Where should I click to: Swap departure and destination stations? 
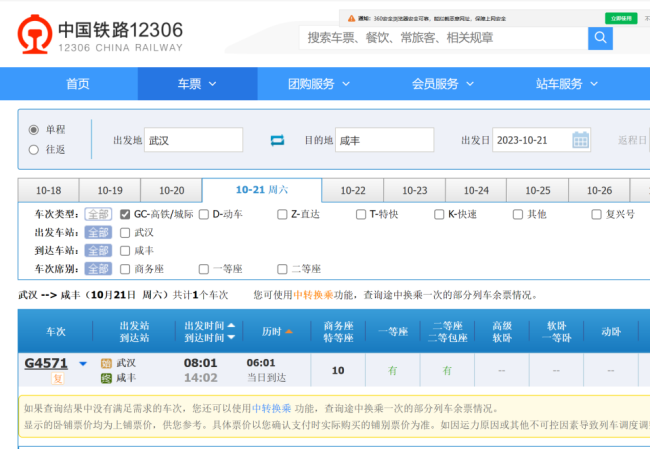coord(277,140)
